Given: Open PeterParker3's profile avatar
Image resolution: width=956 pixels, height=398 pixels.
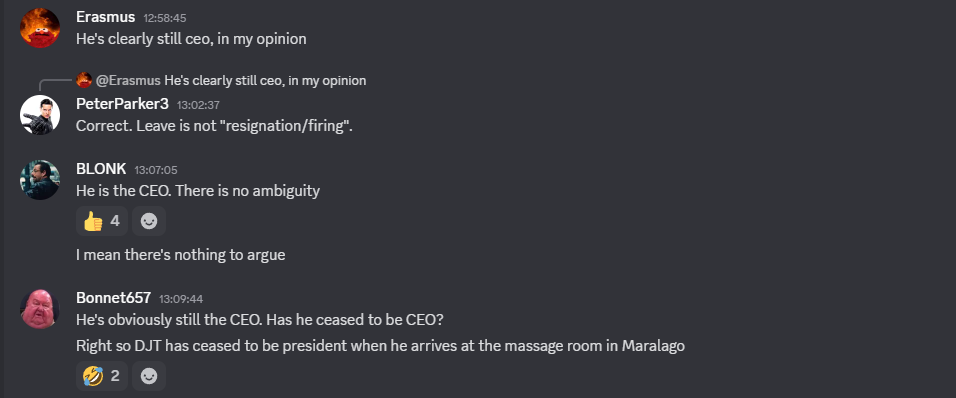Looking at the screenshot, I should click(40, 115).
